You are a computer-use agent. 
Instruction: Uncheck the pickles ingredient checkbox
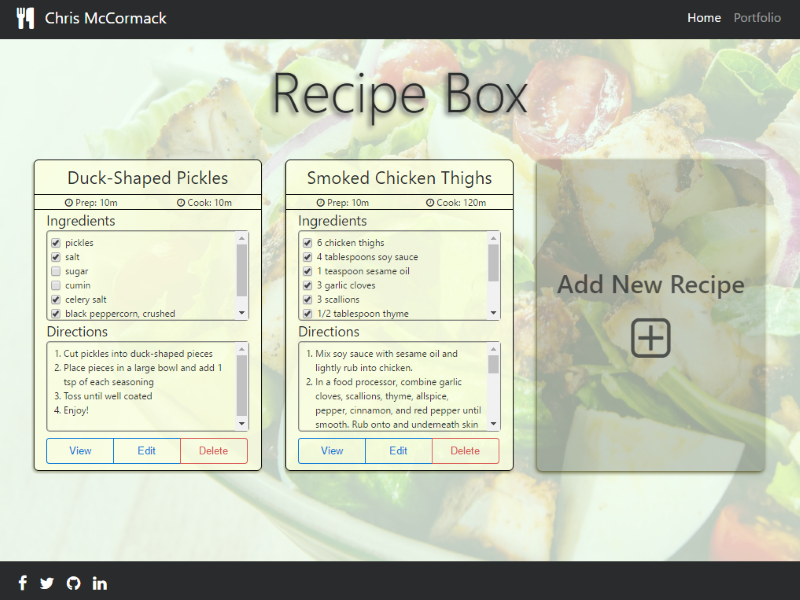click(56, 243)
